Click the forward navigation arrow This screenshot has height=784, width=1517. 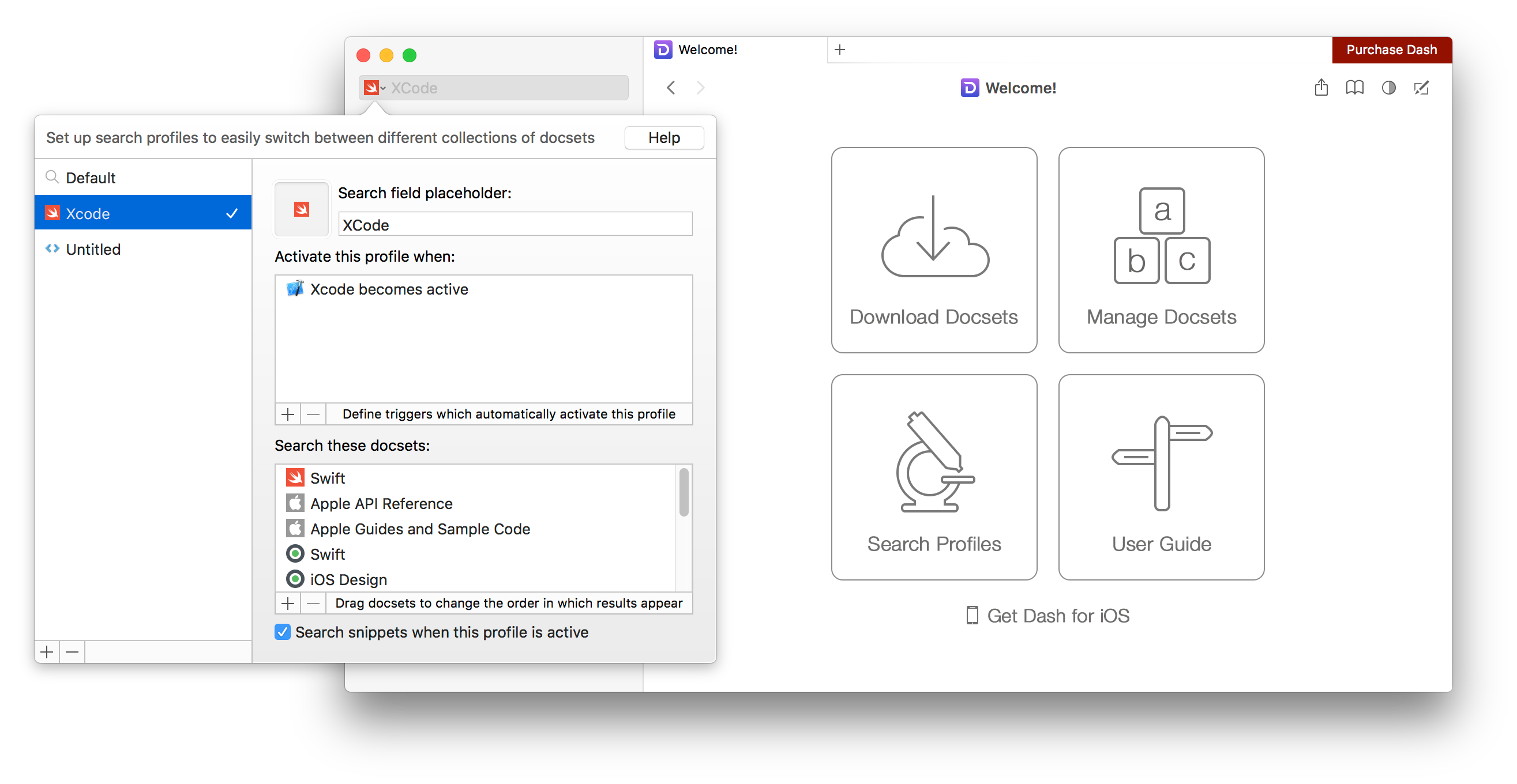[701, 87]
